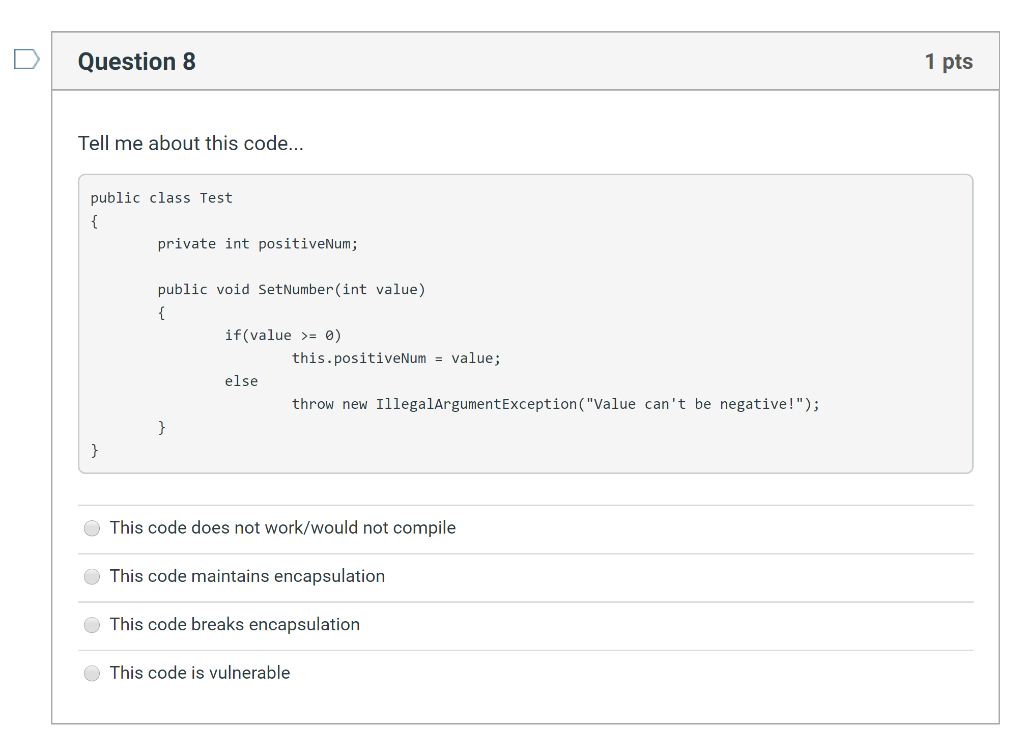Image resolution: width=1024 pixels, height=752 pixels.
Task: Choose the 'maintains encapsulation' radio button
Action: tap(92, 576)
